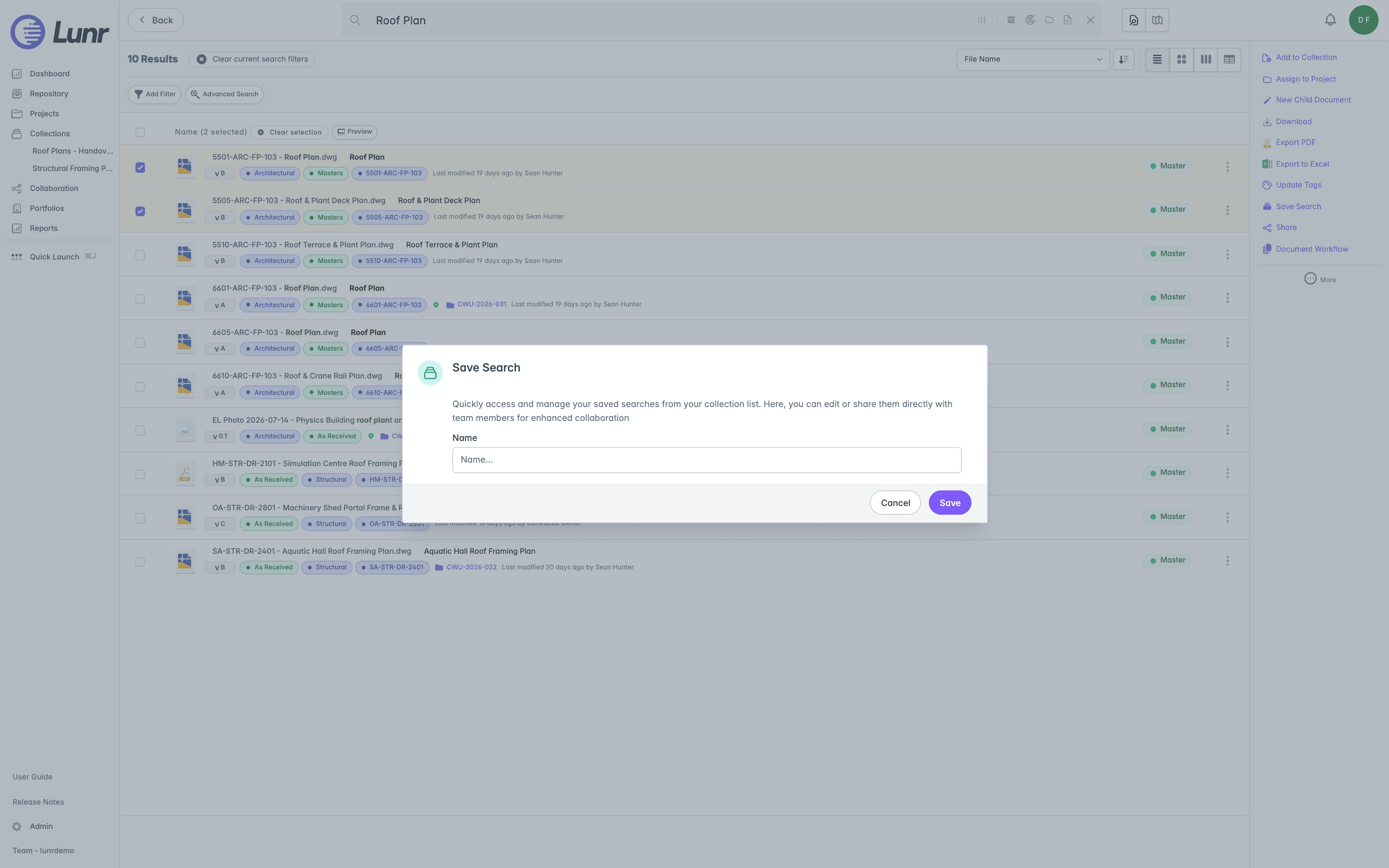Click Save in Save Search dialog

tap(950, 503)
